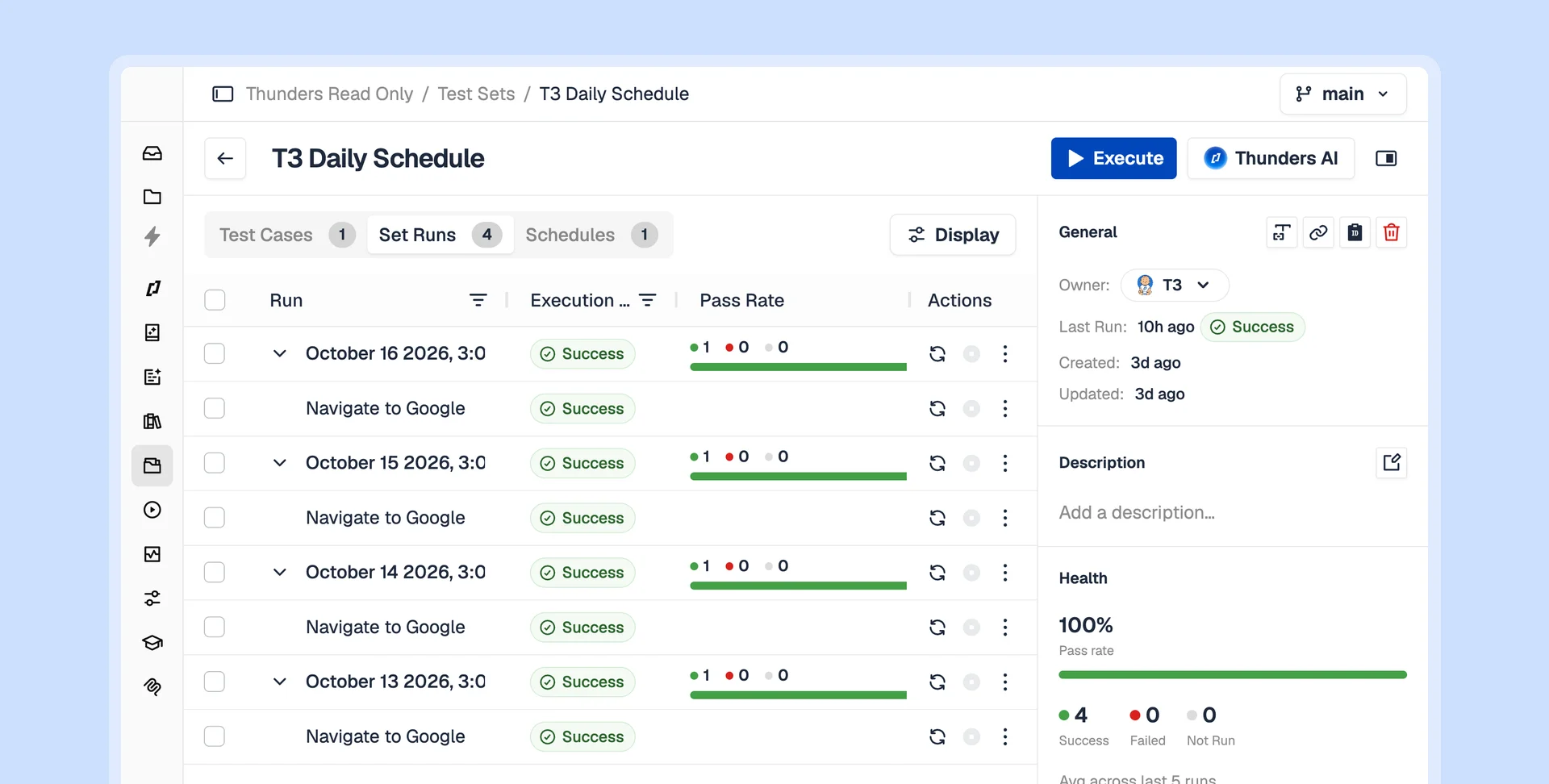1549x784 pixels.
Task: Open the library books sidebar icon
Action: click(x=152, y=421)
